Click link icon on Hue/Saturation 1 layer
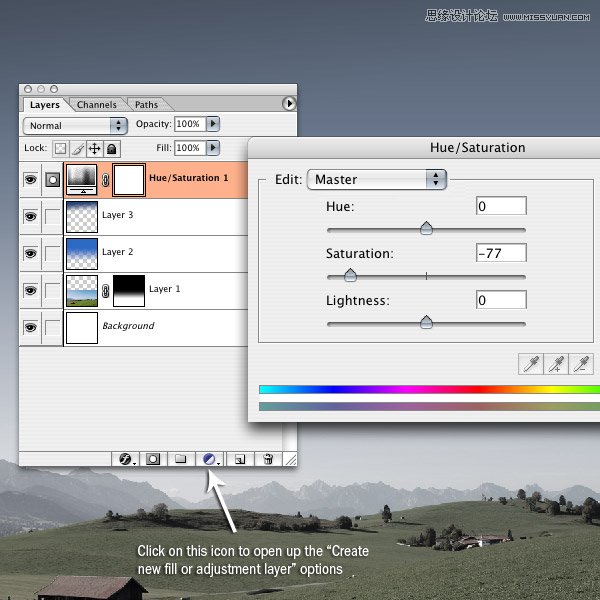Viewport: 600px width, 600px height. tap(106, 179)
